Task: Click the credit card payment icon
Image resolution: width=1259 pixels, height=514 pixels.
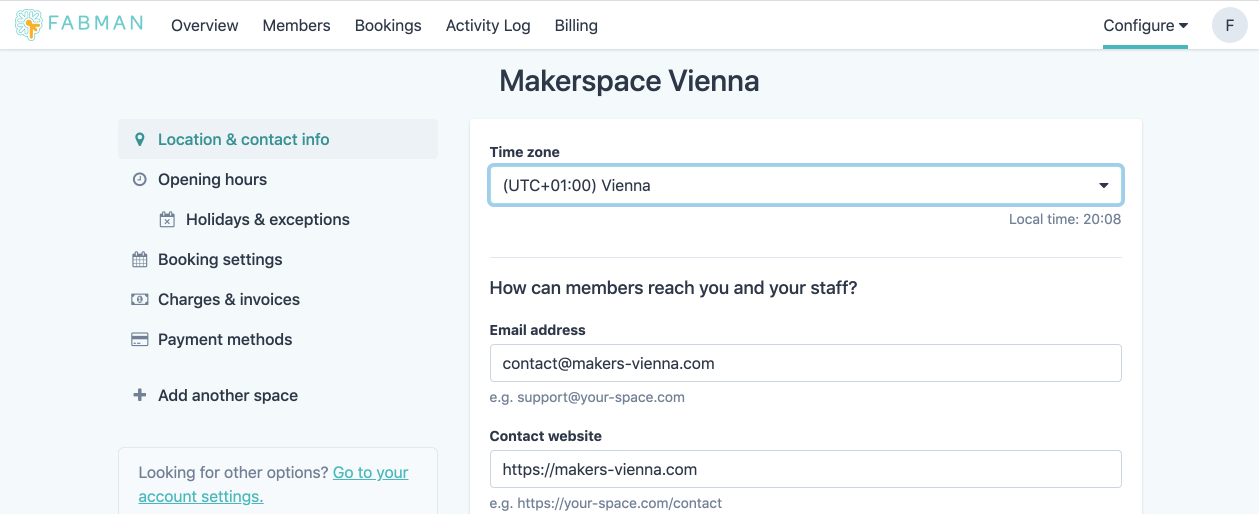Action: (140, 340)
